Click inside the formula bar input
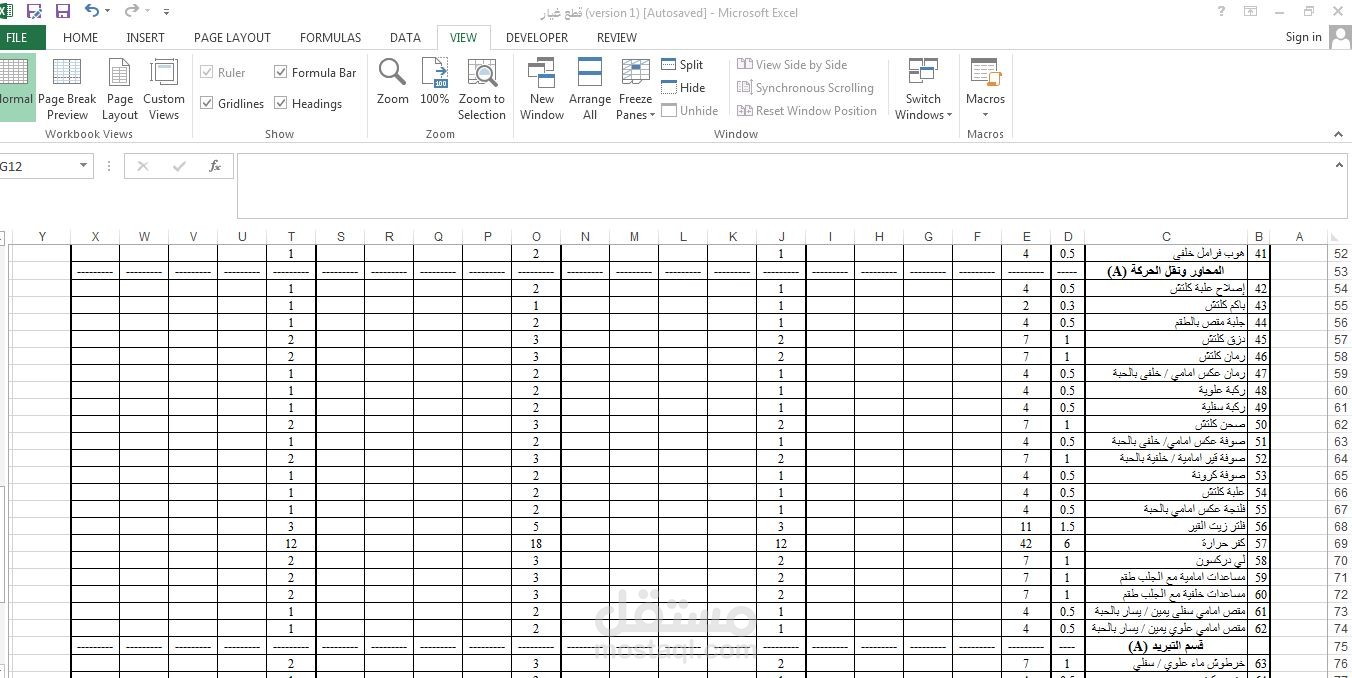Viewport: 1352px width, 678px height. point(790,185)
